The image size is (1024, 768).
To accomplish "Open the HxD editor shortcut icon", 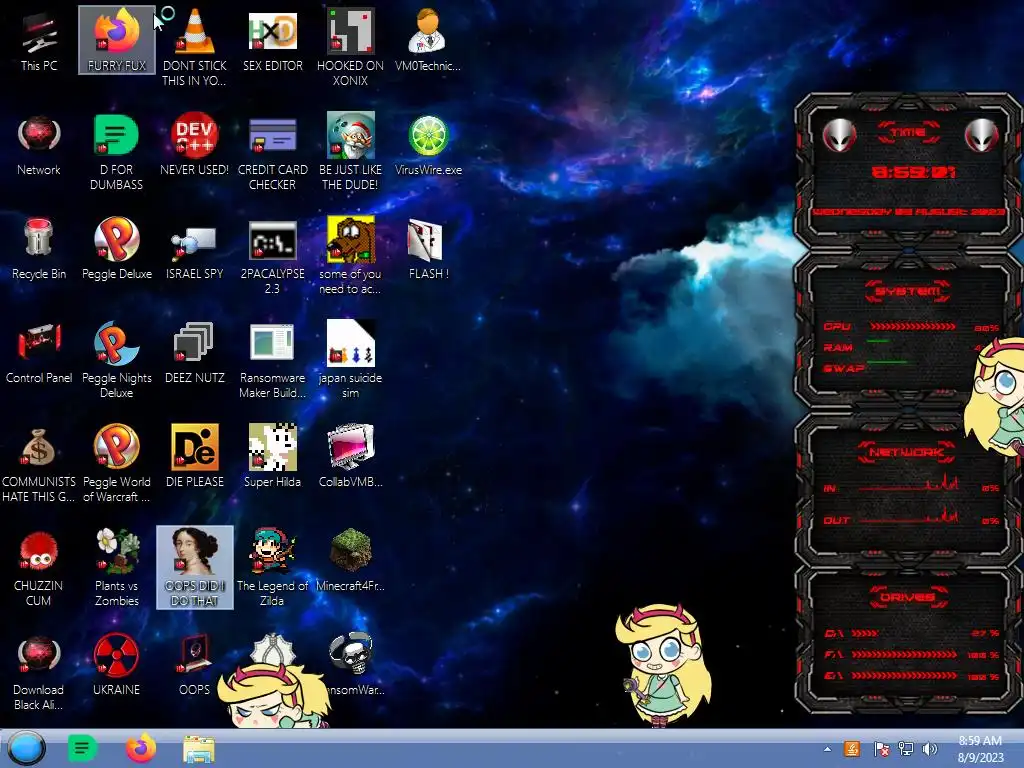I will click(x=272, y=40).
